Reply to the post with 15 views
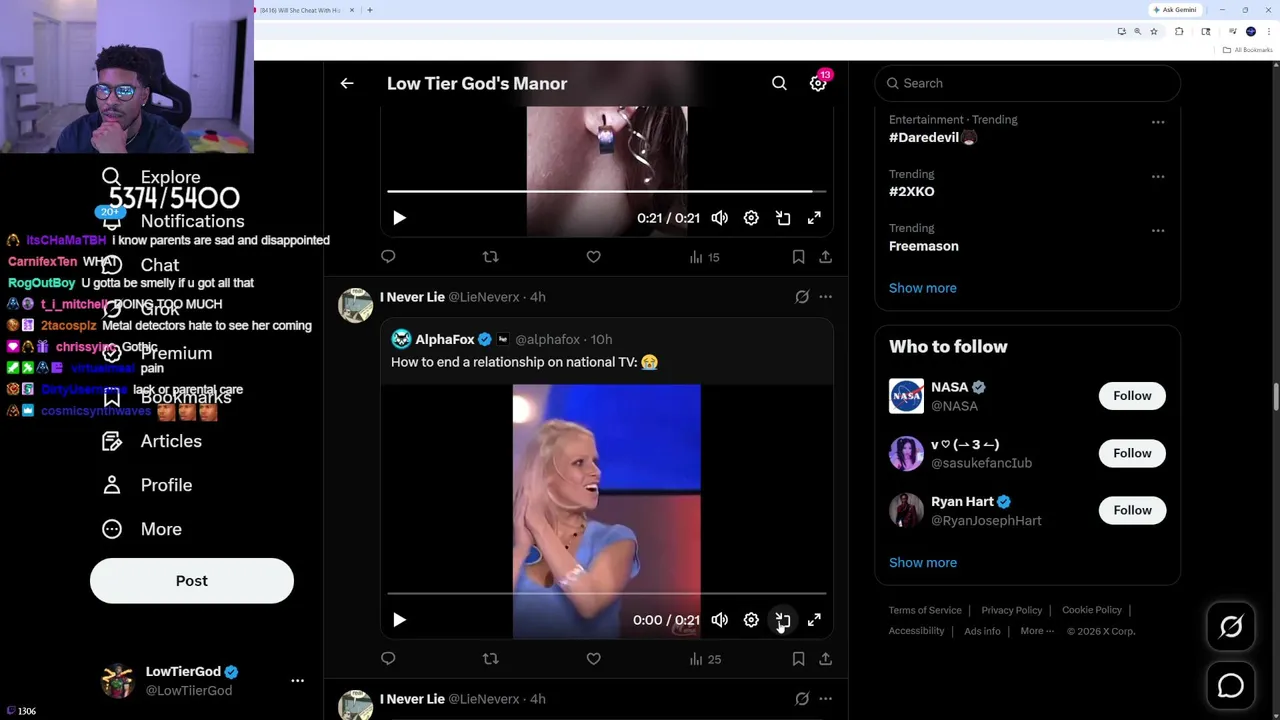 pyautogui.click(x=388, y=257)
